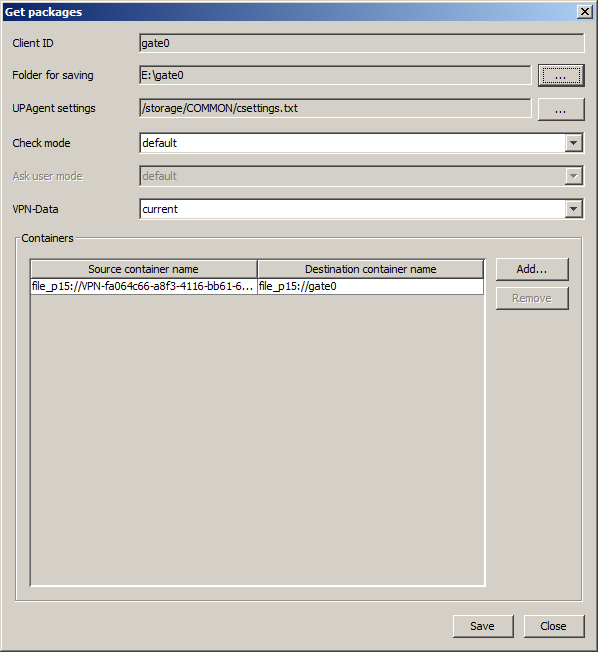This screenshot has height=652, width=598.
Task: Click the Close button at dialog bottom
Action: coord(554,626)
